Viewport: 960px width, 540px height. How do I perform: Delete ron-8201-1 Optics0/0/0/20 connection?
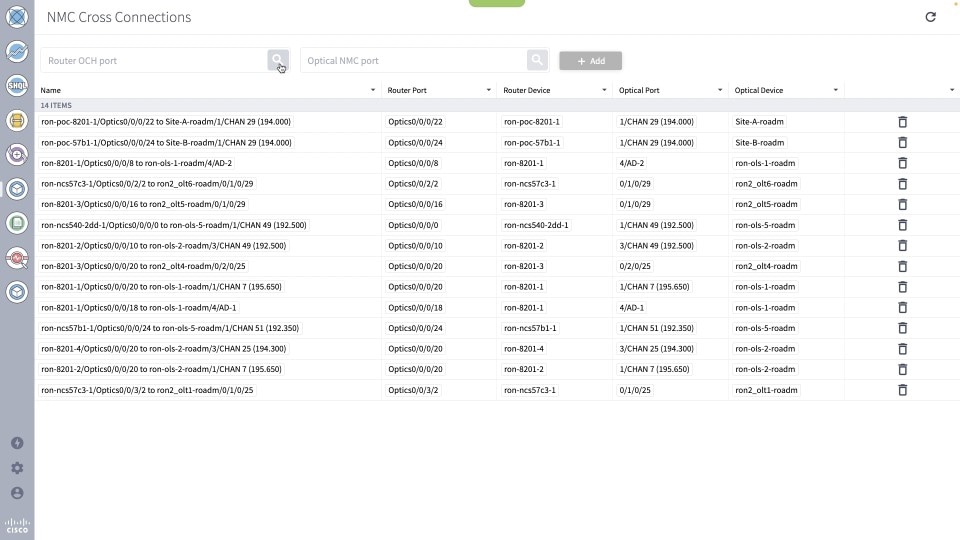(902, 287)
